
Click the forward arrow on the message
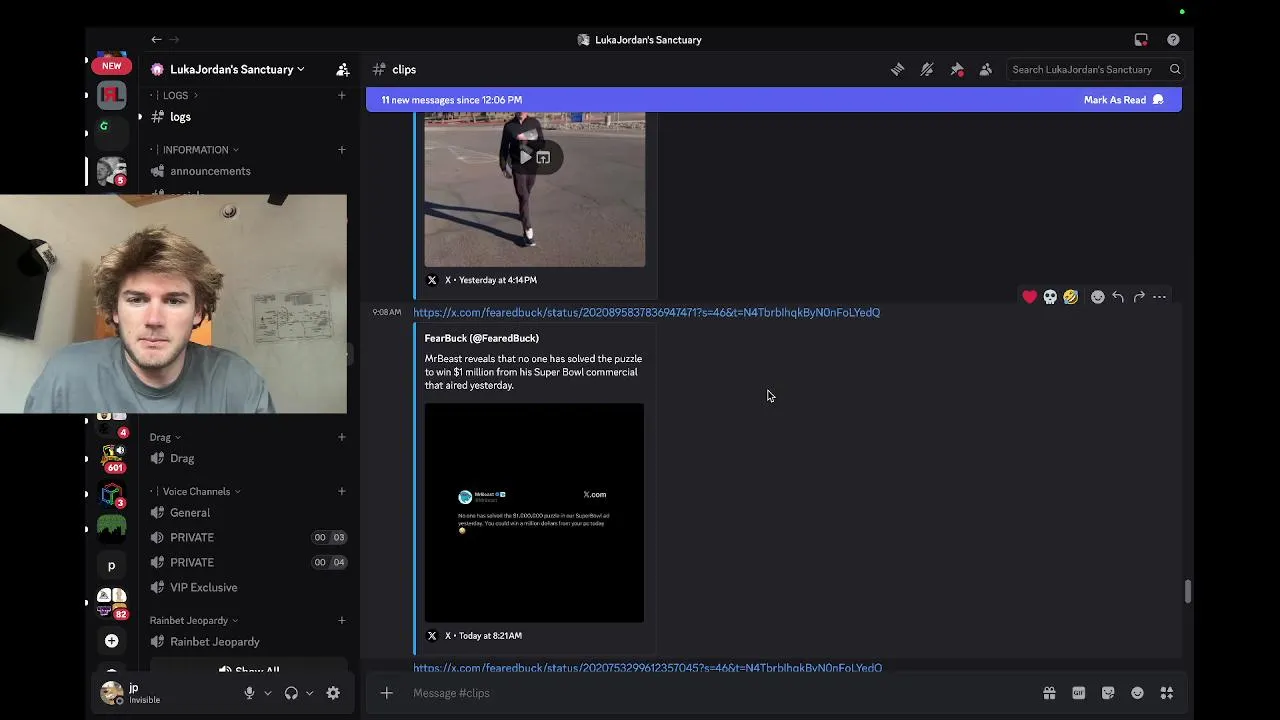pos(1139,297)
